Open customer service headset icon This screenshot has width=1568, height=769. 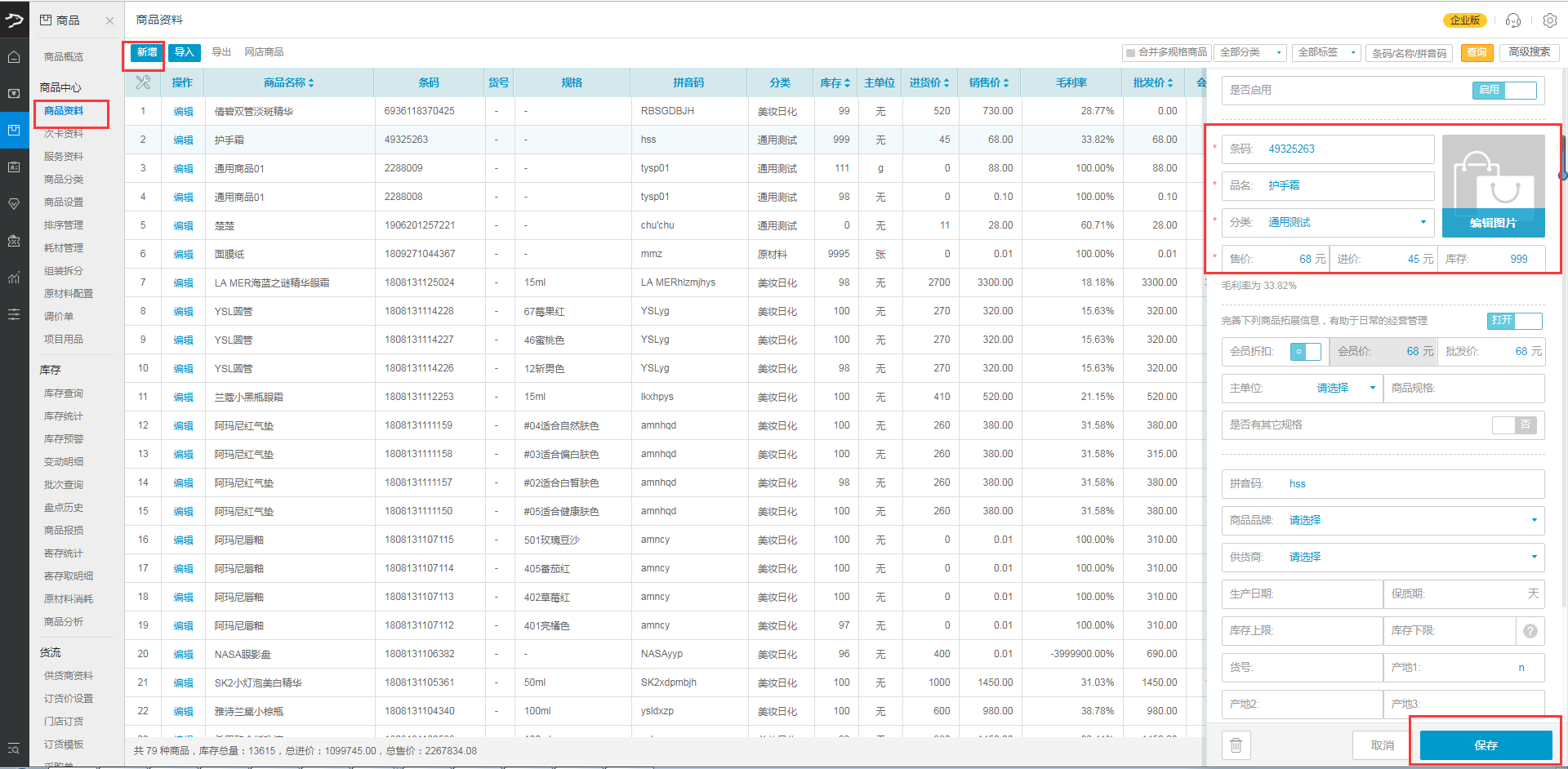click(1513, 20)
